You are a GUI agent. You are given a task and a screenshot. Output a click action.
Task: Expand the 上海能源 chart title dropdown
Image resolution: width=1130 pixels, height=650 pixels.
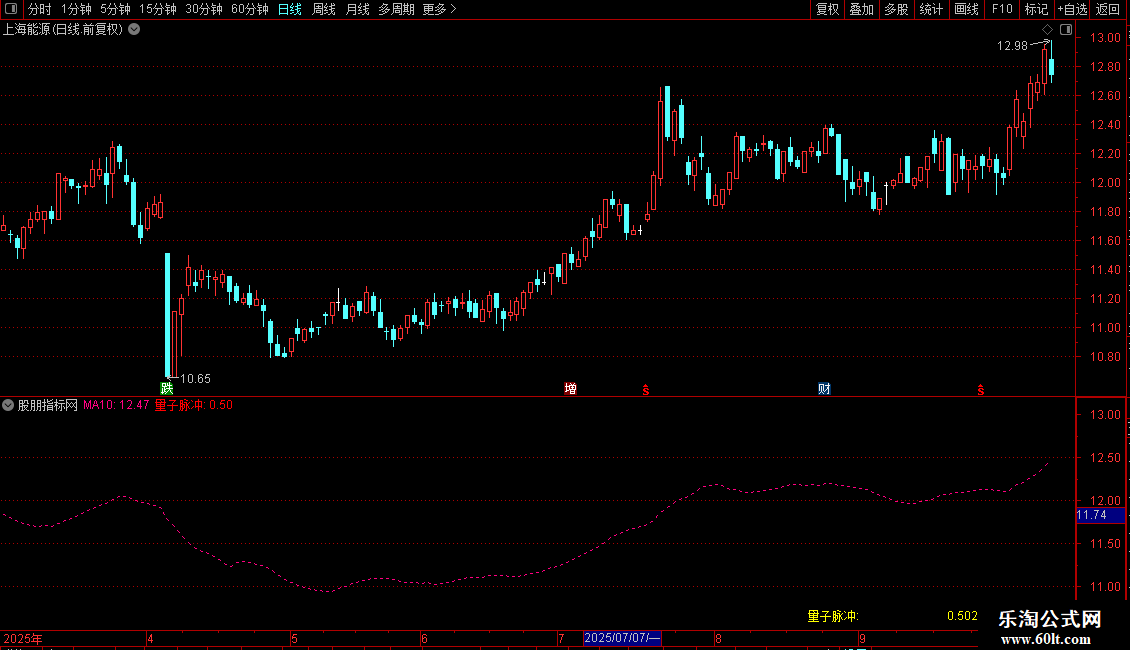134,29
